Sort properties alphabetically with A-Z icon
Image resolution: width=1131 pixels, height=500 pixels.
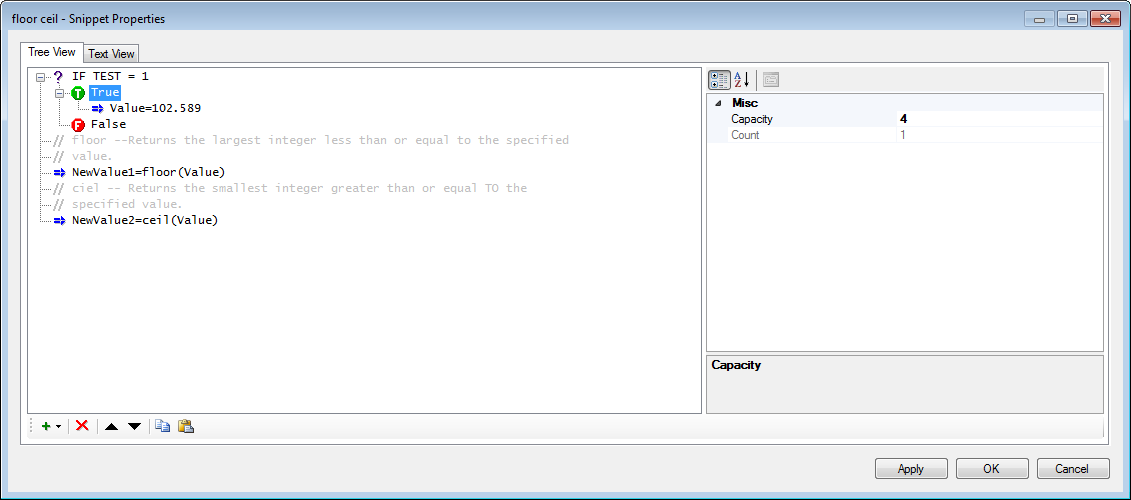(741, 80)
